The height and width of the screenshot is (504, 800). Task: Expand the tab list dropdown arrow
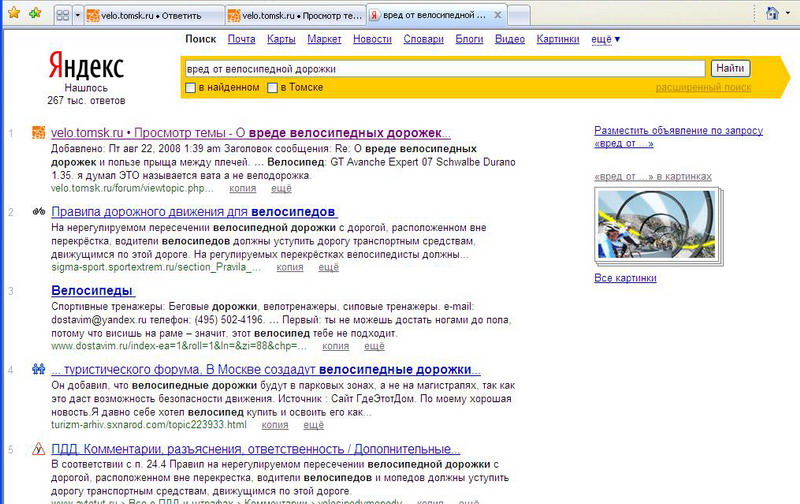click(78, 15)
